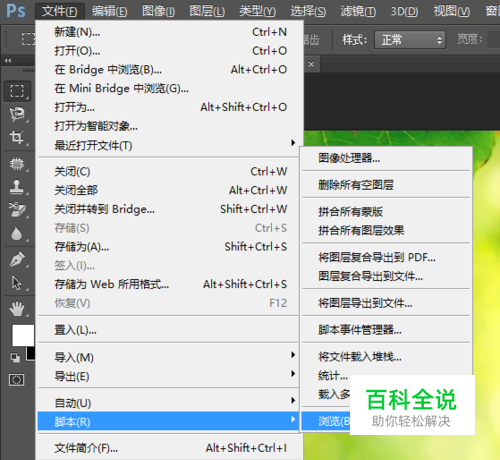Collapse the tools panel double arrow
The image size is (500, 460).
8,60
